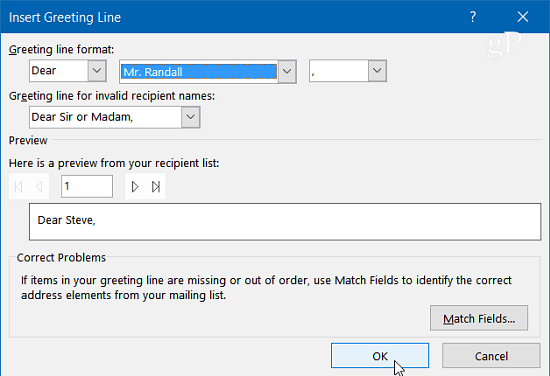Expand Dear Sir or Madam dropdown arrow
The width and height of the screenshot is (550, 376).
click(x=190, y=117)
